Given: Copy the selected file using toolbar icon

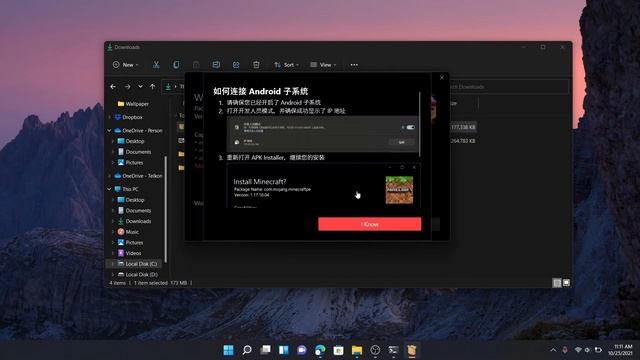Looking at the screenshot, I should click(176, 65).
